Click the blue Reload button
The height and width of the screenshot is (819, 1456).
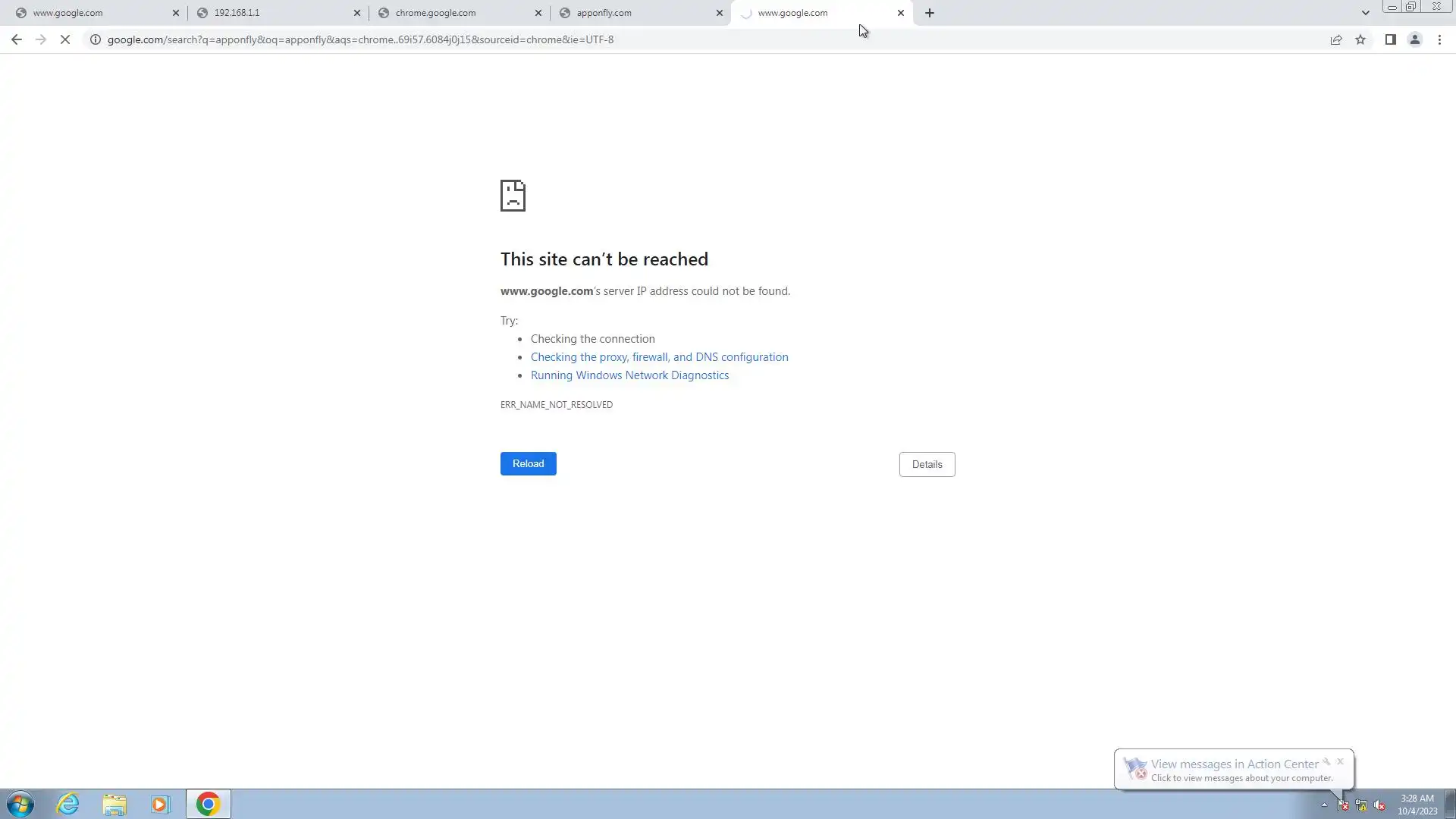tap(528, 463)
